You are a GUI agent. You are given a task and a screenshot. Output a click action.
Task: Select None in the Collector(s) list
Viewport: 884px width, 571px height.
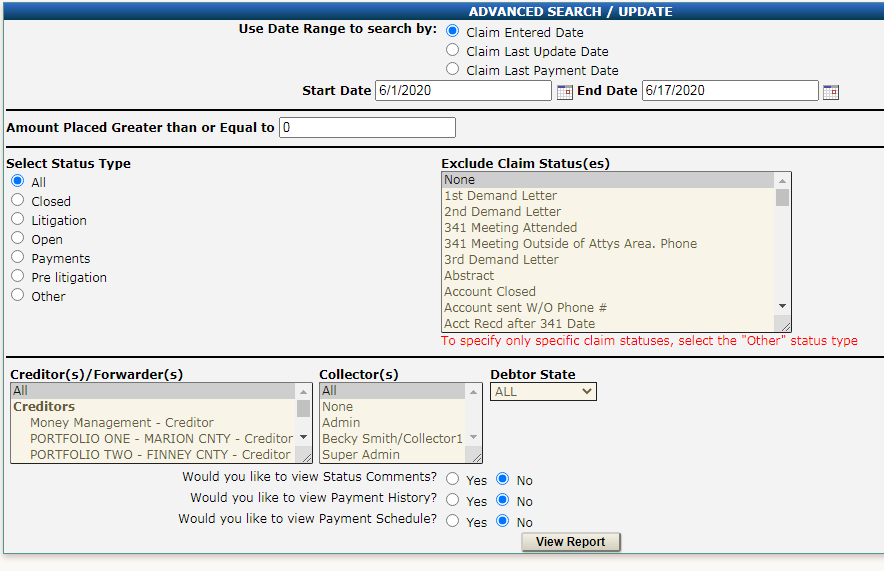[x=393, y=406]
